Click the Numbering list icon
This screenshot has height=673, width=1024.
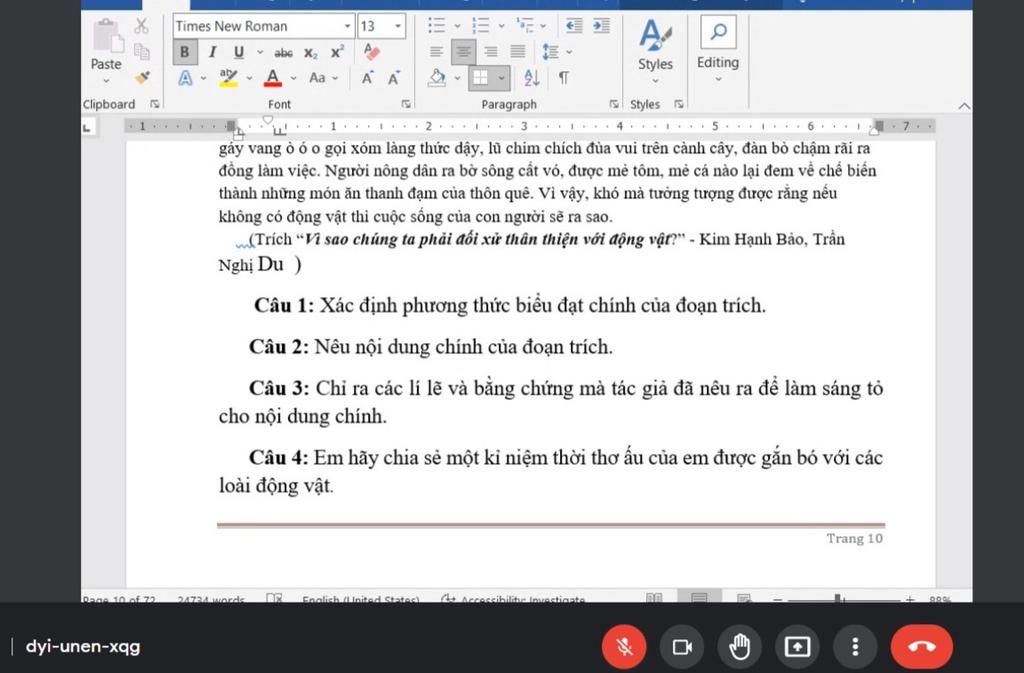481,26
